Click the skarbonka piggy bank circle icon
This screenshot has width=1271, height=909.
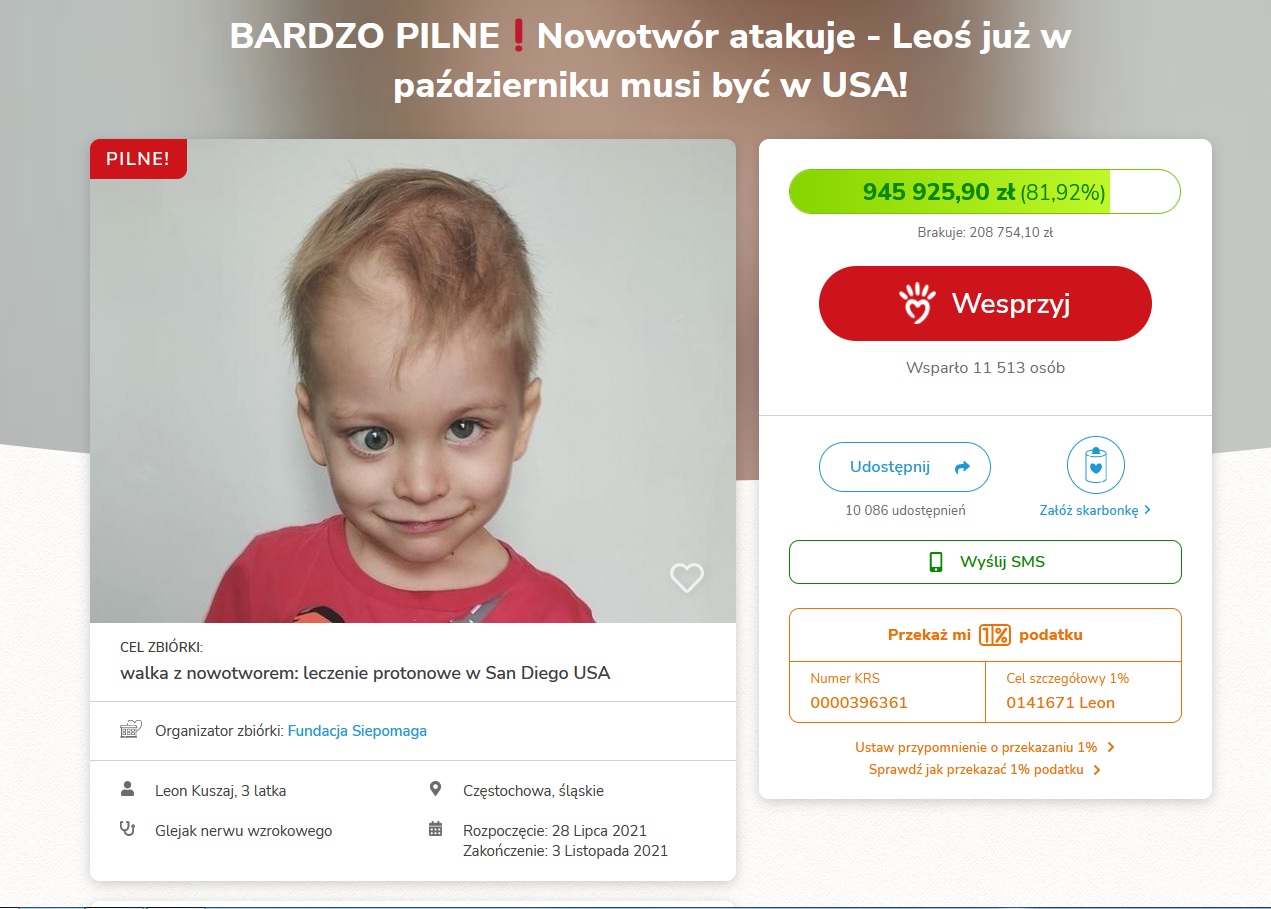point(1096,465)
